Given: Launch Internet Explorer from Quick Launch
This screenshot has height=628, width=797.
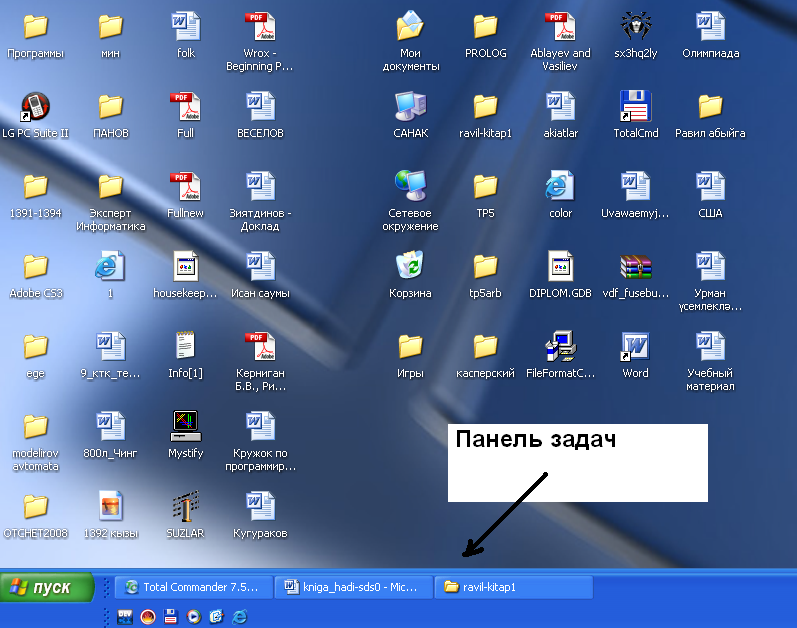Looking at the screenshot, I should pos(239,617).
